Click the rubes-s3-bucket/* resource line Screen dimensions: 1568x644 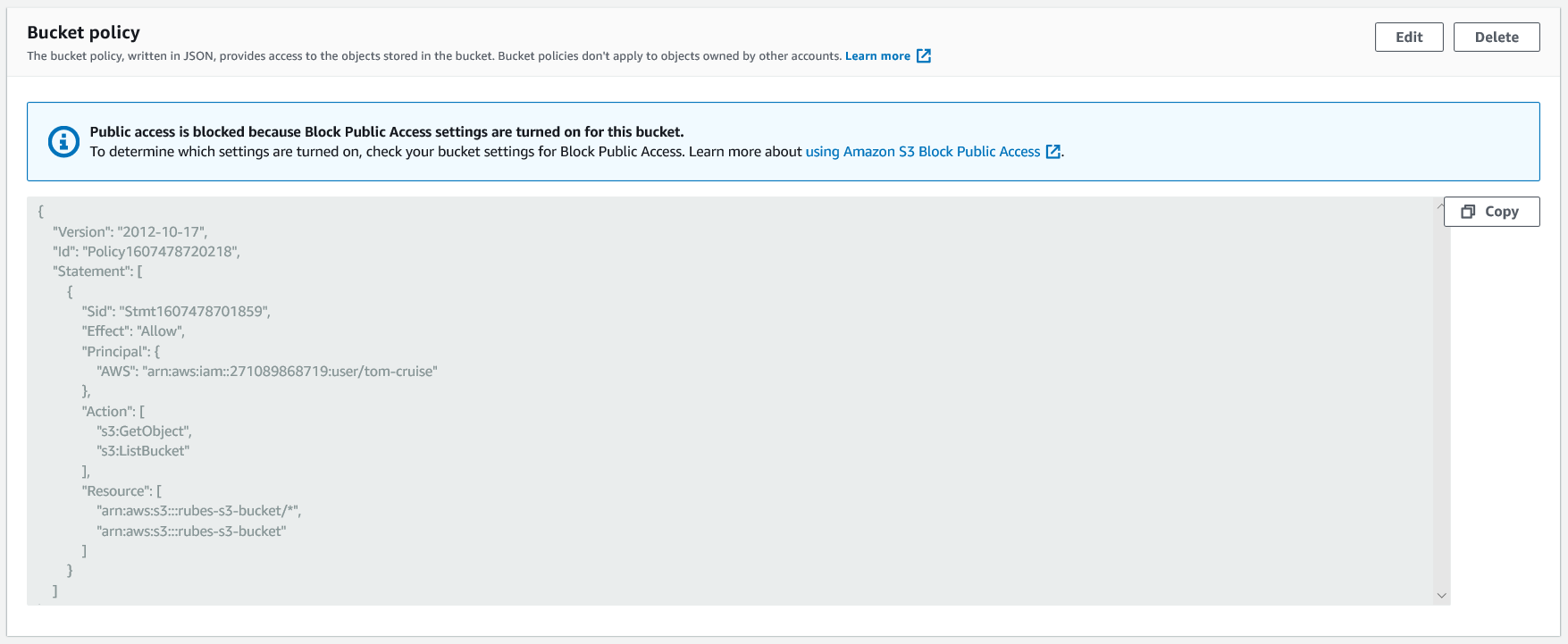click(x=198, y=511)
